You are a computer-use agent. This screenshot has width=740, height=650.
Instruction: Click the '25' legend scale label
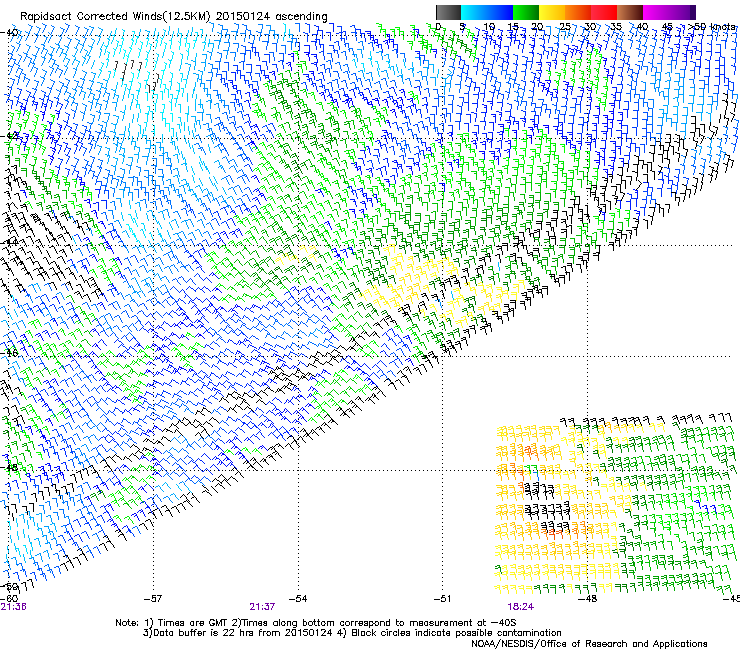565,27
